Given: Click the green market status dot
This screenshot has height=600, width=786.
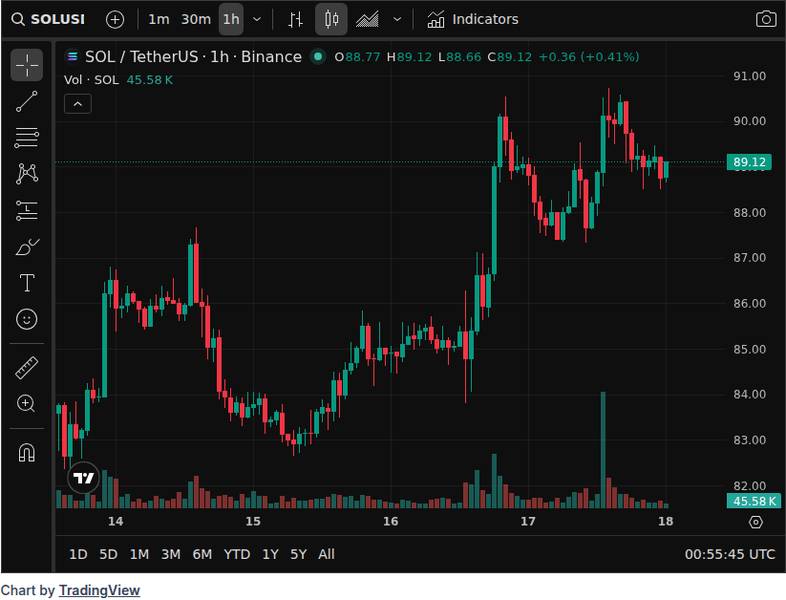Looking at the screenshot, I should click(x=318, y=57).
